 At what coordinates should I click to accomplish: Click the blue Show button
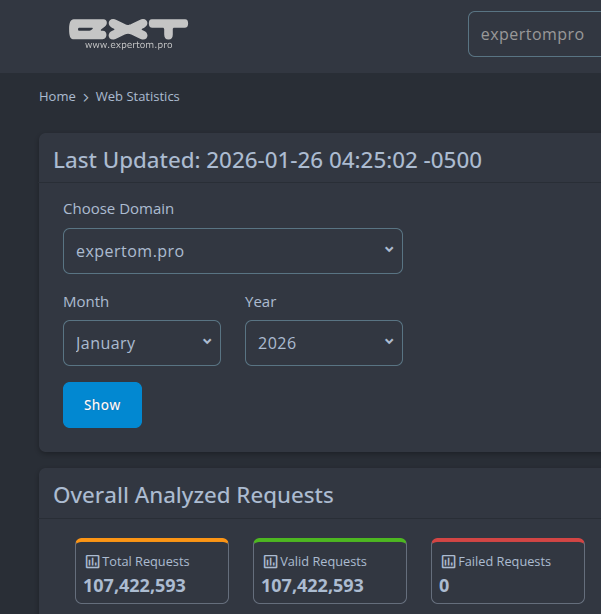[102, 405]
